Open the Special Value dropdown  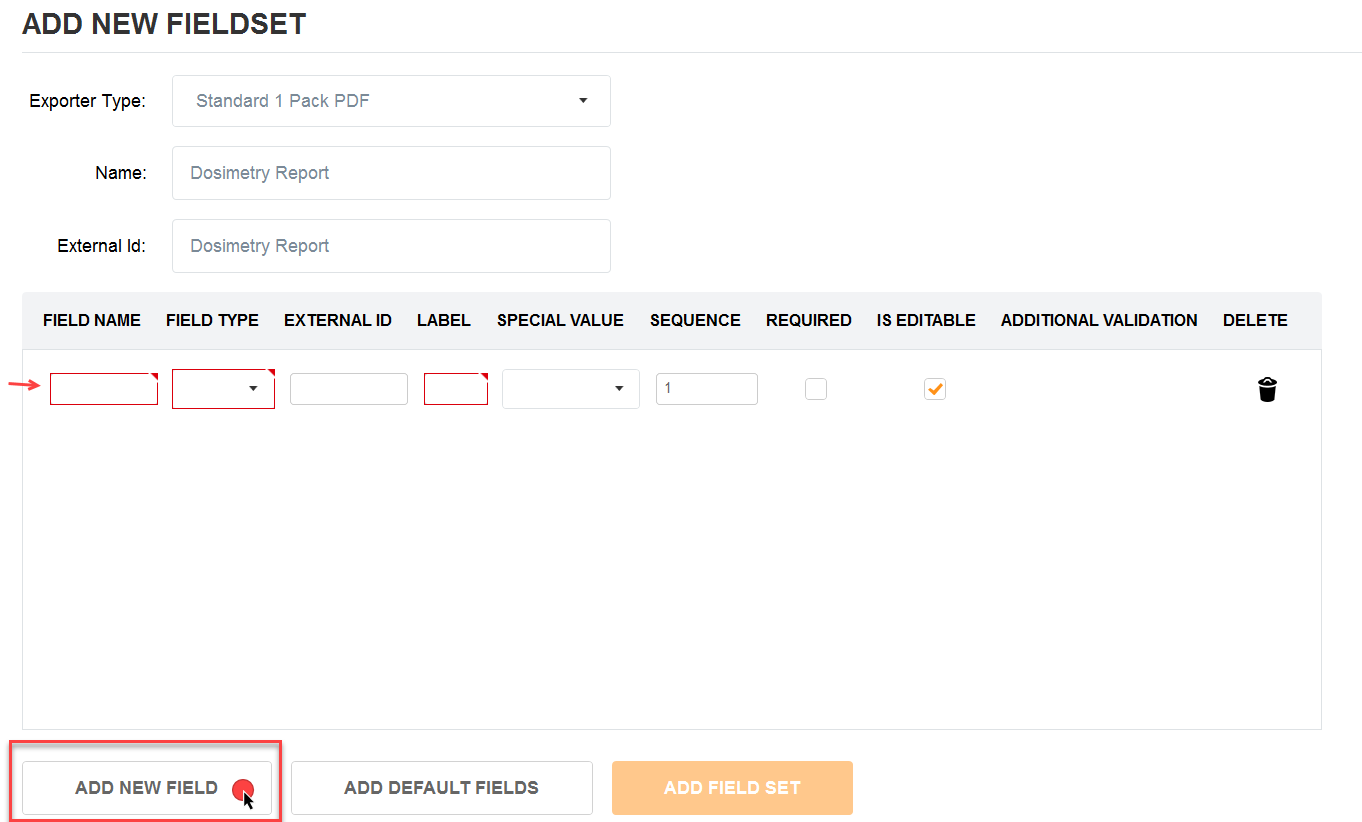[571, 389]
